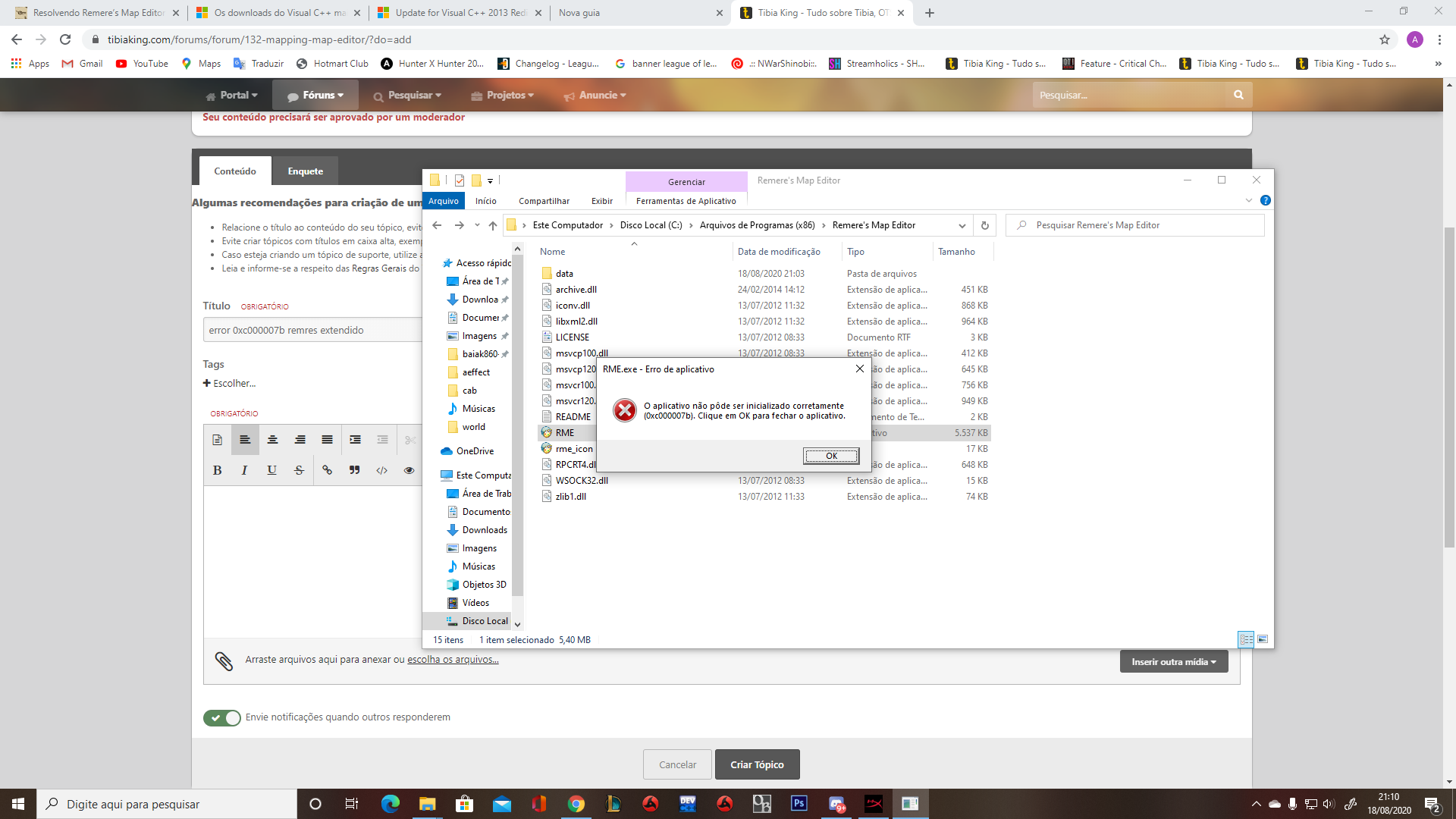Open the Fóruns dropdown menu
Image resolution: width=1456 pixels, height=819 pixels.
pyautogui.click(x=315, y=96)
